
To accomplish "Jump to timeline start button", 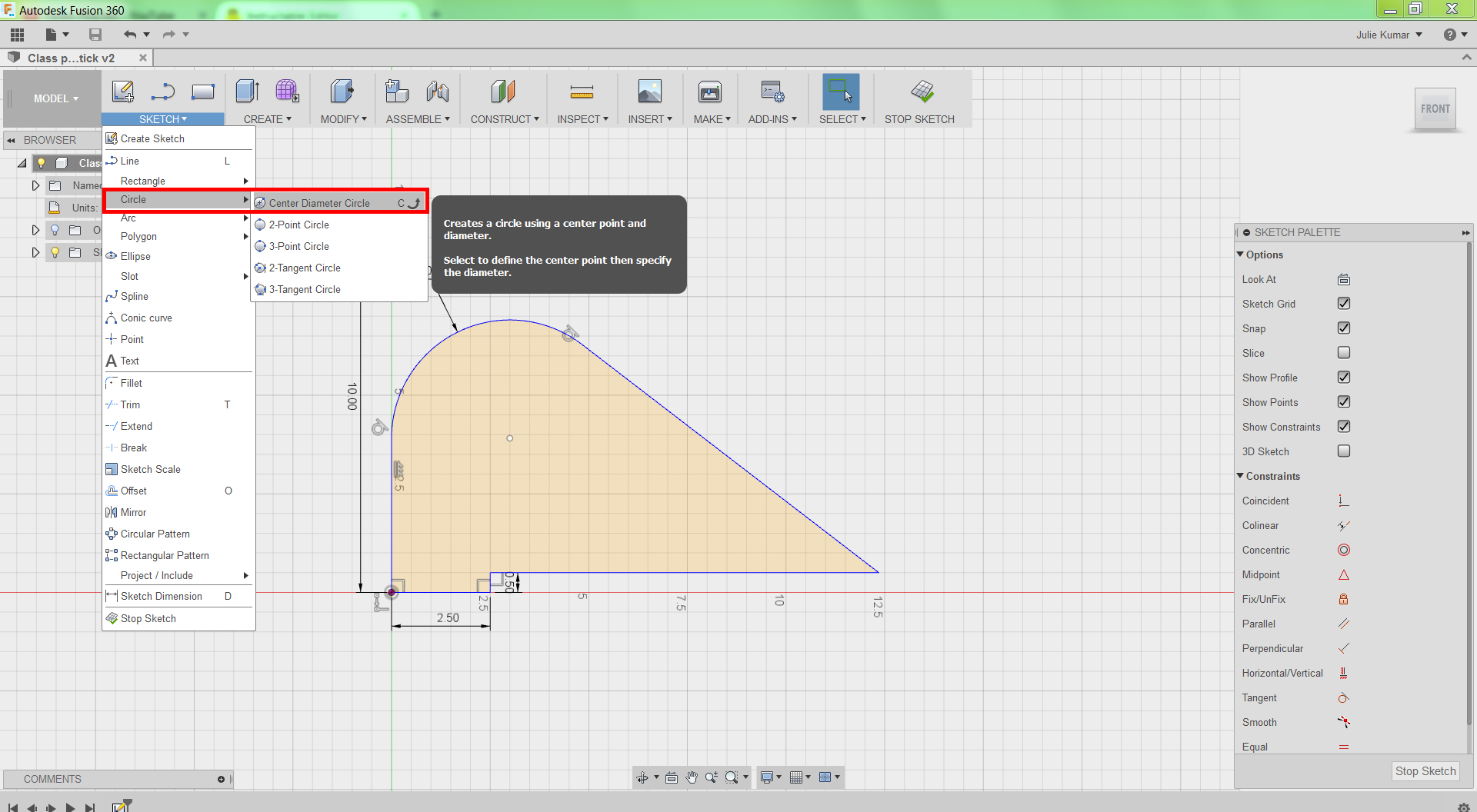I will pos(12,807).
